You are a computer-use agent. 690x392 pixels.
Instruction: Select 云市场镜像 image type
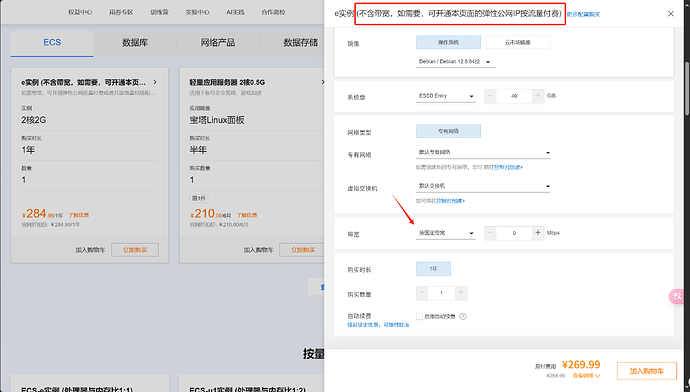(518, 42)
